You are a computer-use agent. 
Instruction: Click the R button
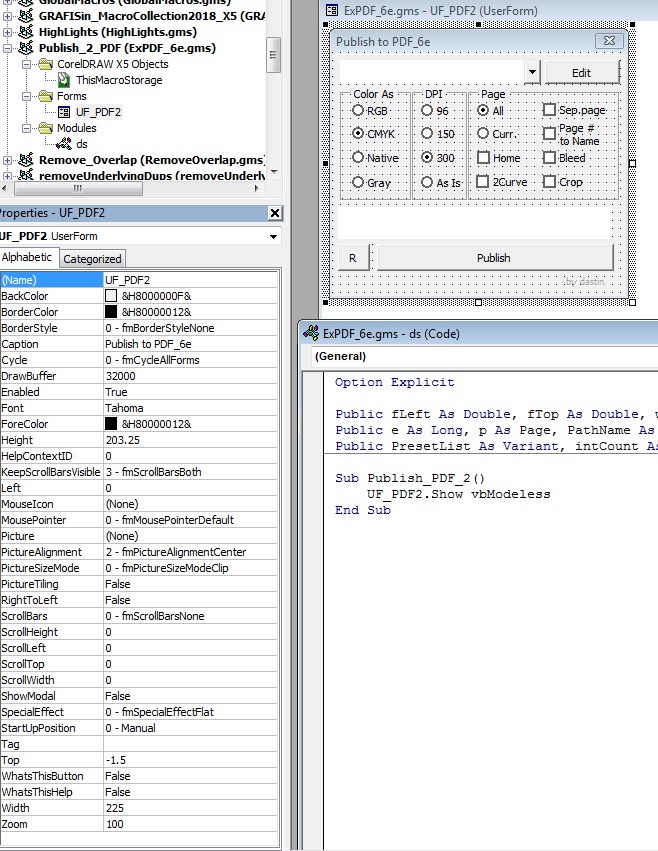coord(353,257)
